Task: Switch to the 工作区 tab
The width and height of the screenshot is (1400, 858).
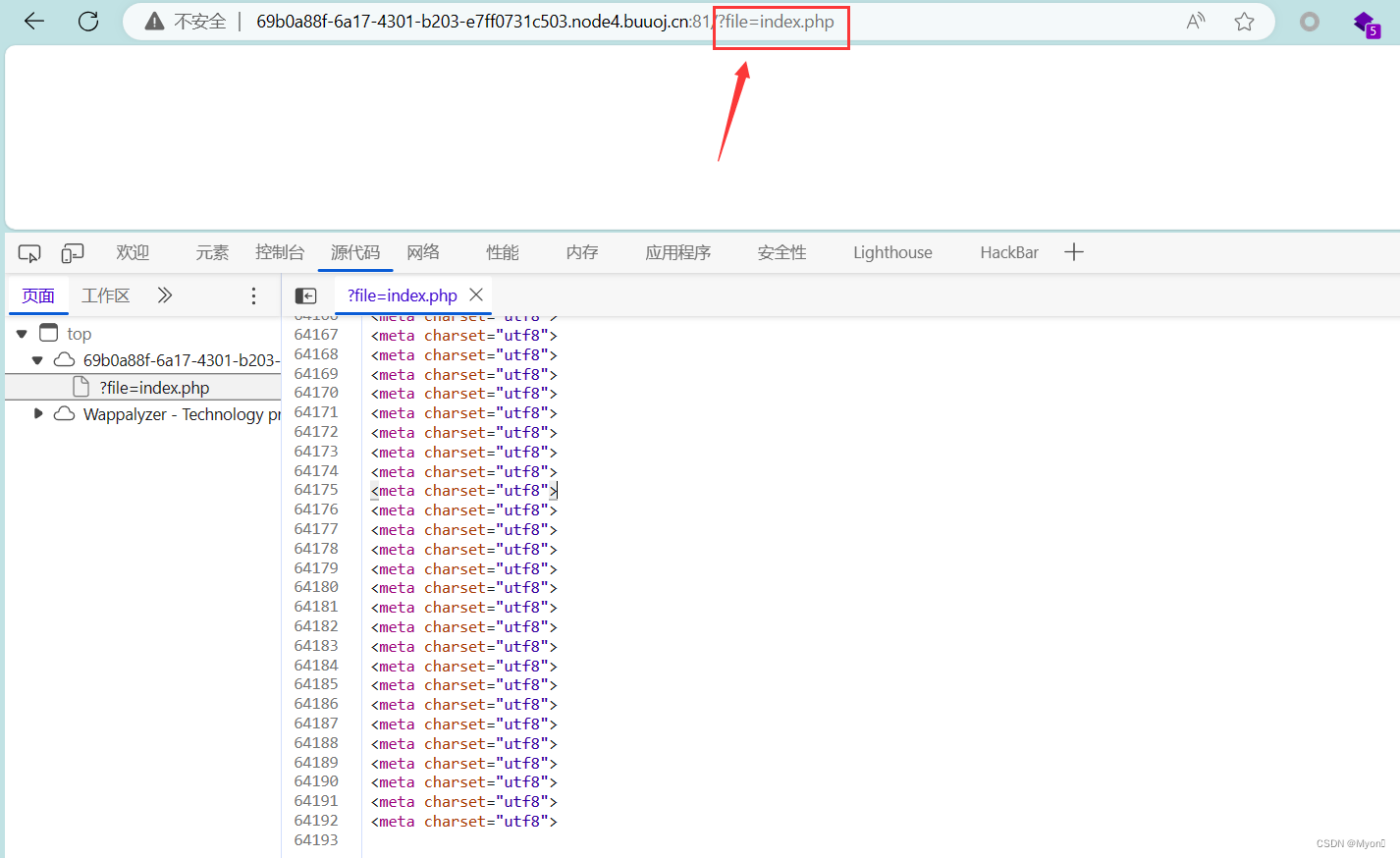Action: (x=106, y=295)
